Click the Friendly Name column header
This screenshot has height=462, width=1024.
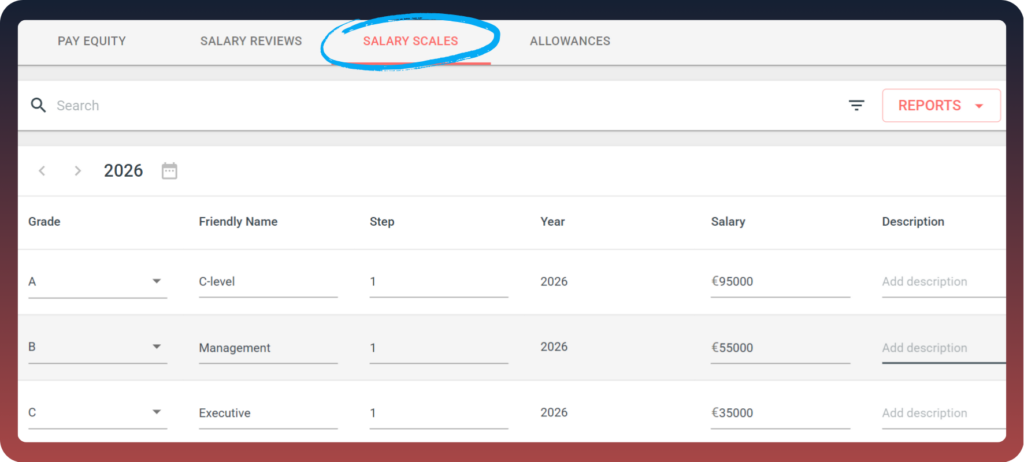coord(238,222)
